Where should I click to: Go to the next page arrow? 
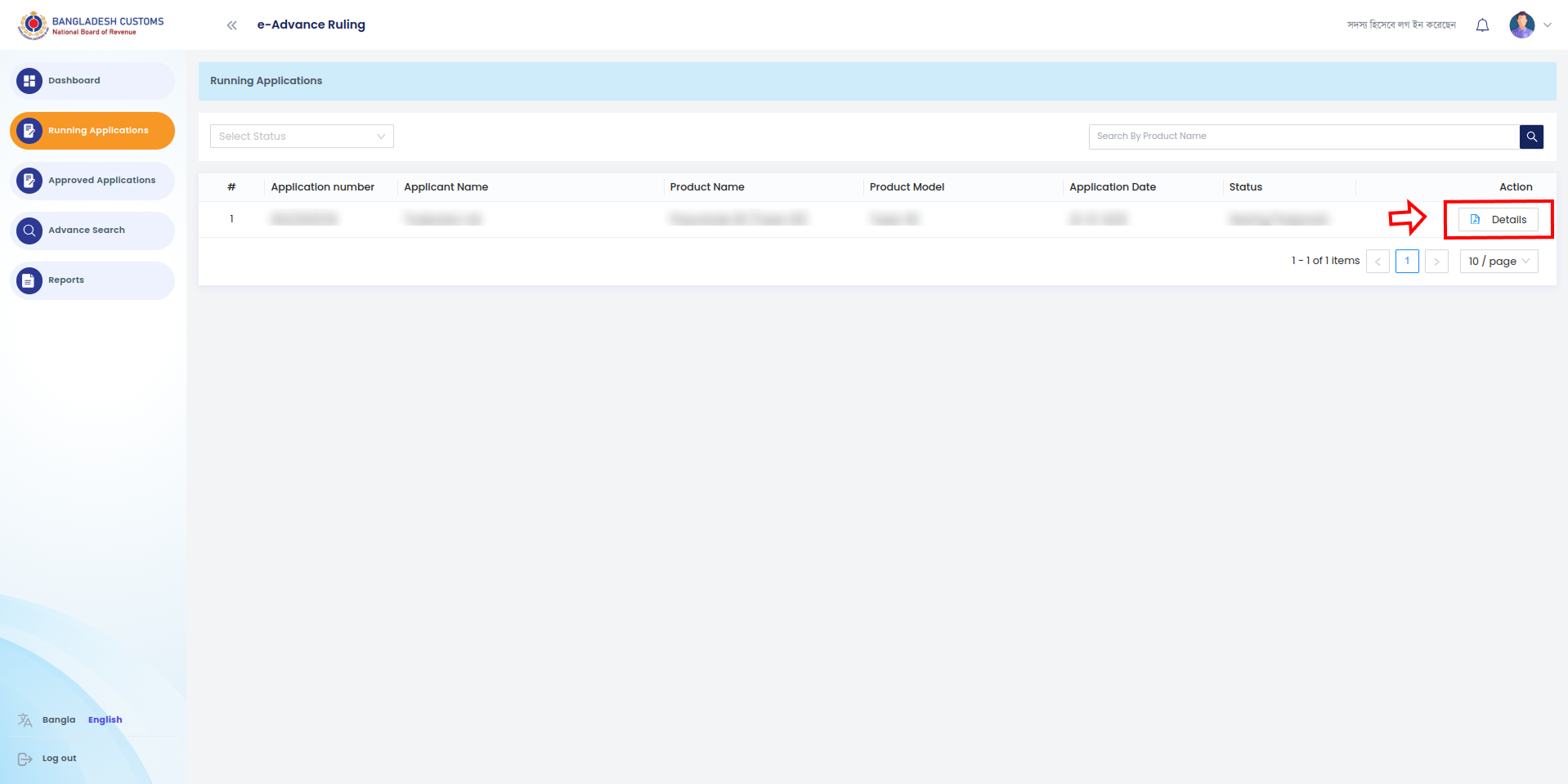coord(1436,262)
